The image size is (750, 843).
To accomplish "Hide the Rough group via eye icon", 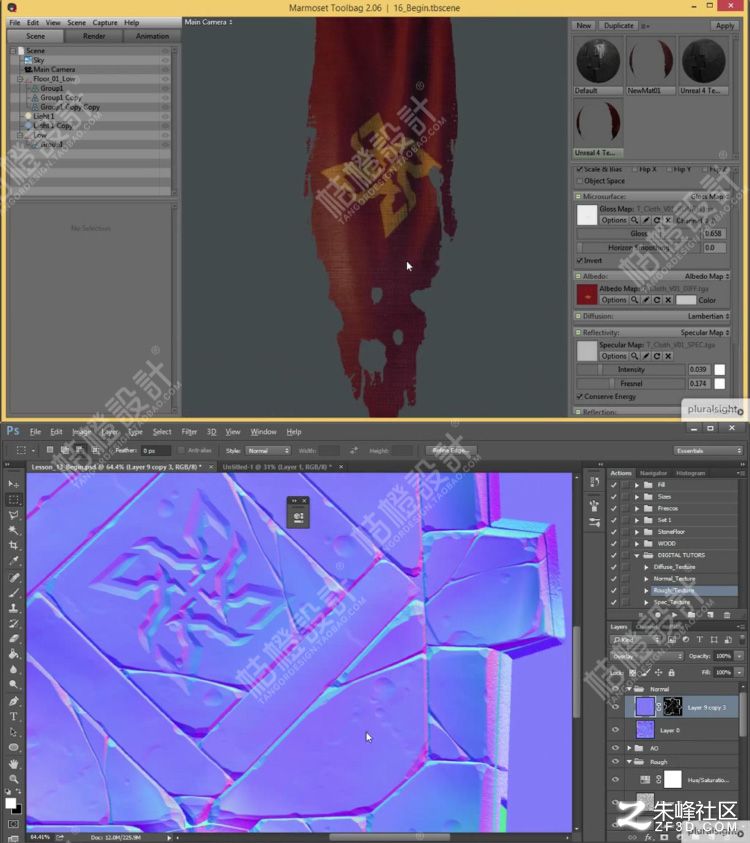I will [x=616, y=762].
